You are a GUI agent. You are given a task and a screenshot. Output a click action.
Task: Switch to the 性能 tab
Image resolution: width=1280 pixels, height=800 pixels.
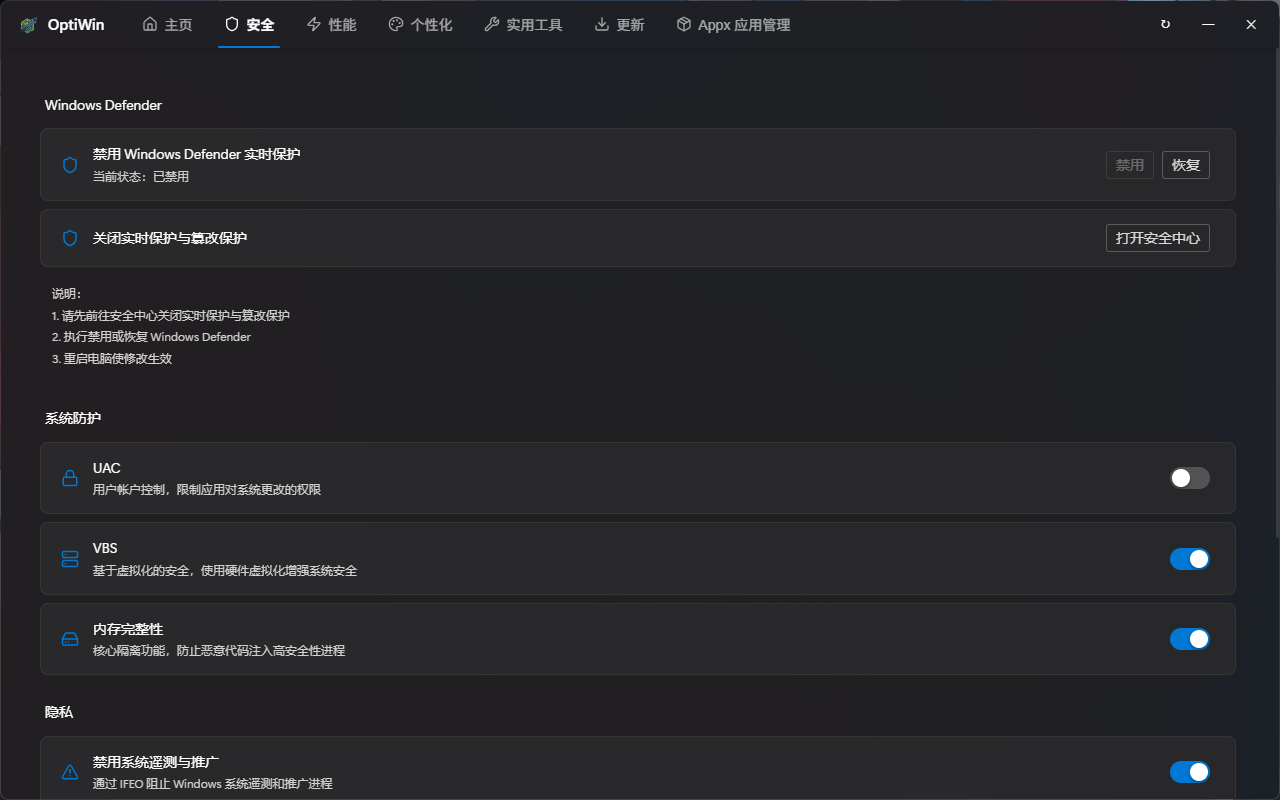pyautogui.click(x=331, y=25)
